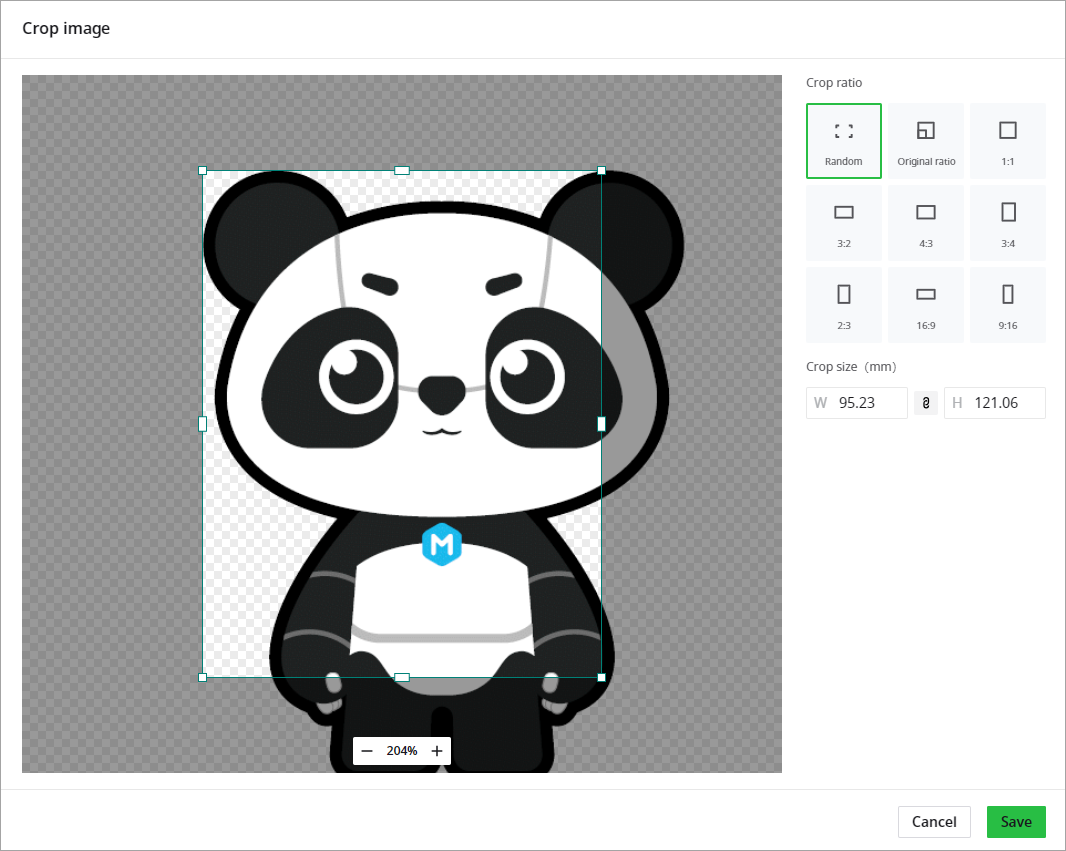1066x851 pixels.
Task: Click the zoom in plus button
Action: click(437, 751)
